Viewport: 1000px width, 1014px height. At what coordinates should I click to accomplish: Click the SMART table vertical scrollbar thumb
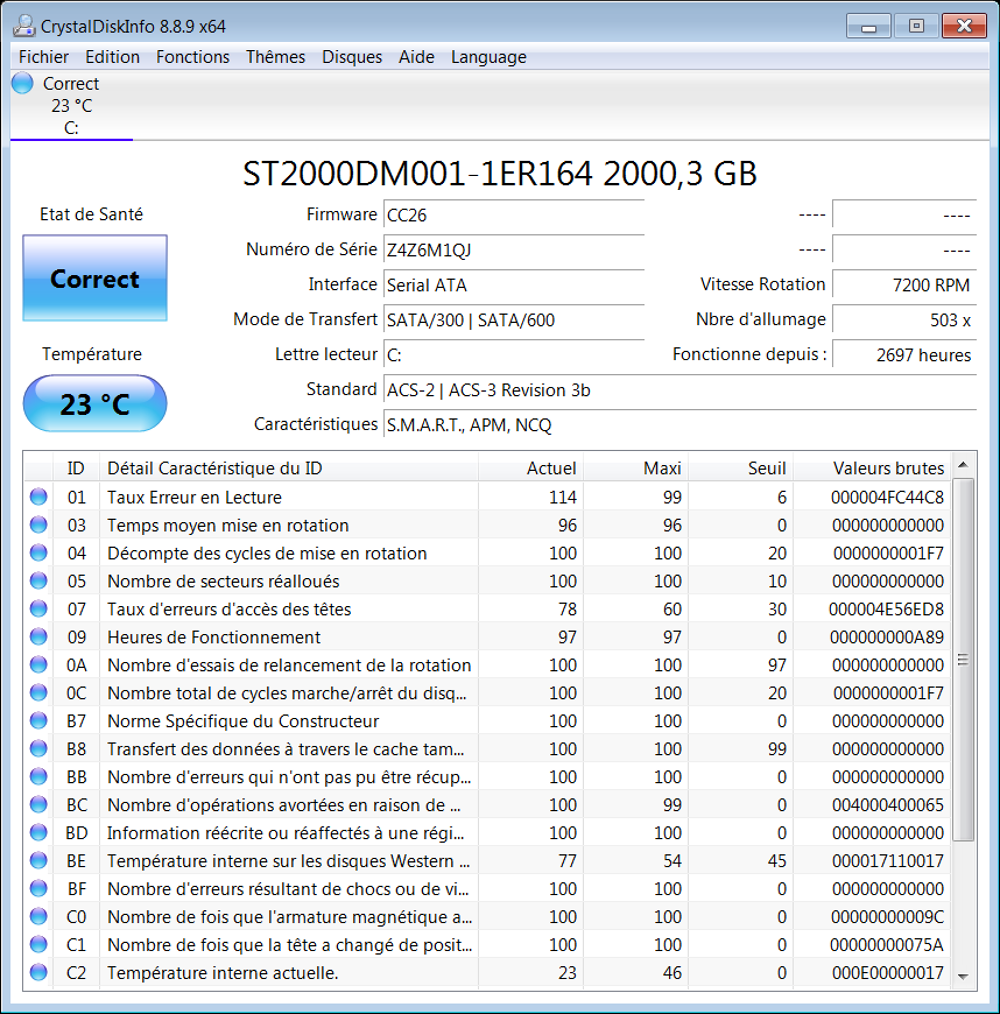coord(963,660)
